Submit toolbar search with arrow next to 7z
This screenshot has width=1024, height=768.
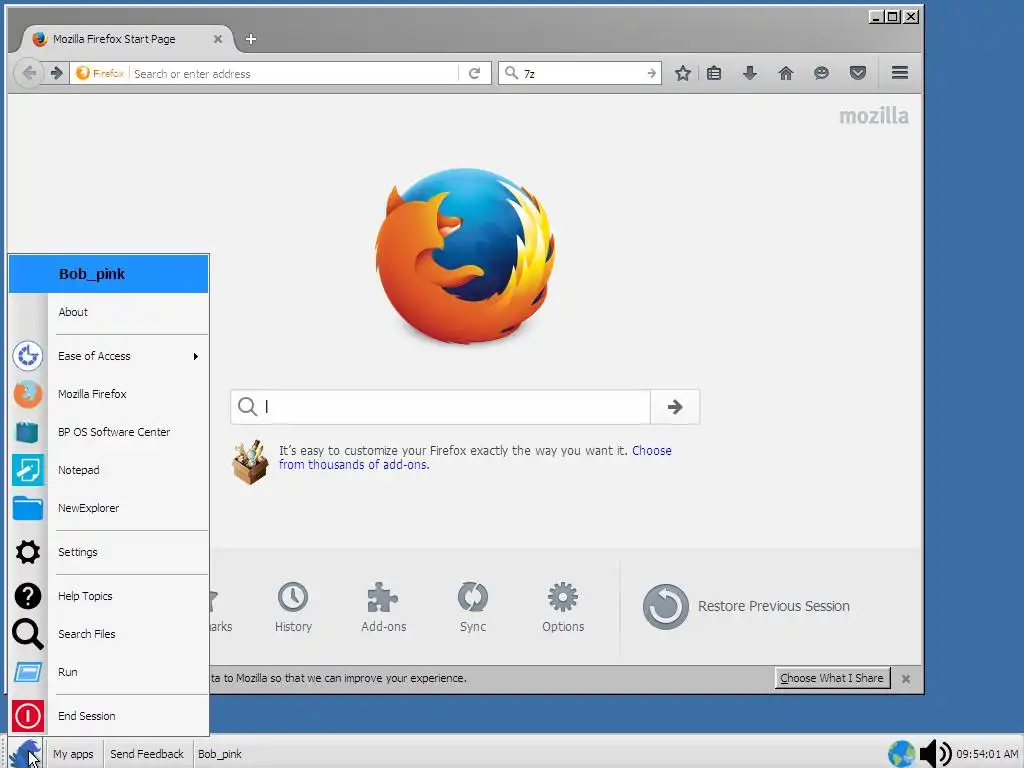[651, 73]
